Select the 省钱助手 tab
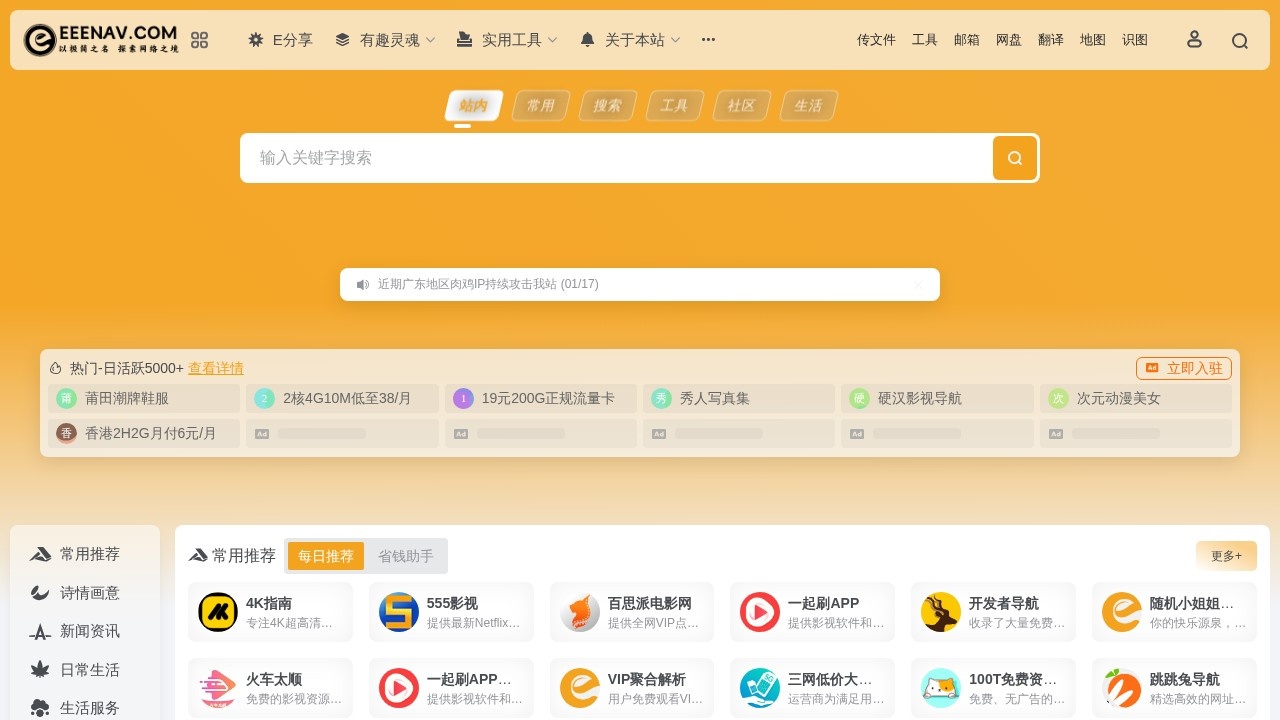The image size is (1280, 720). [406, 556]
